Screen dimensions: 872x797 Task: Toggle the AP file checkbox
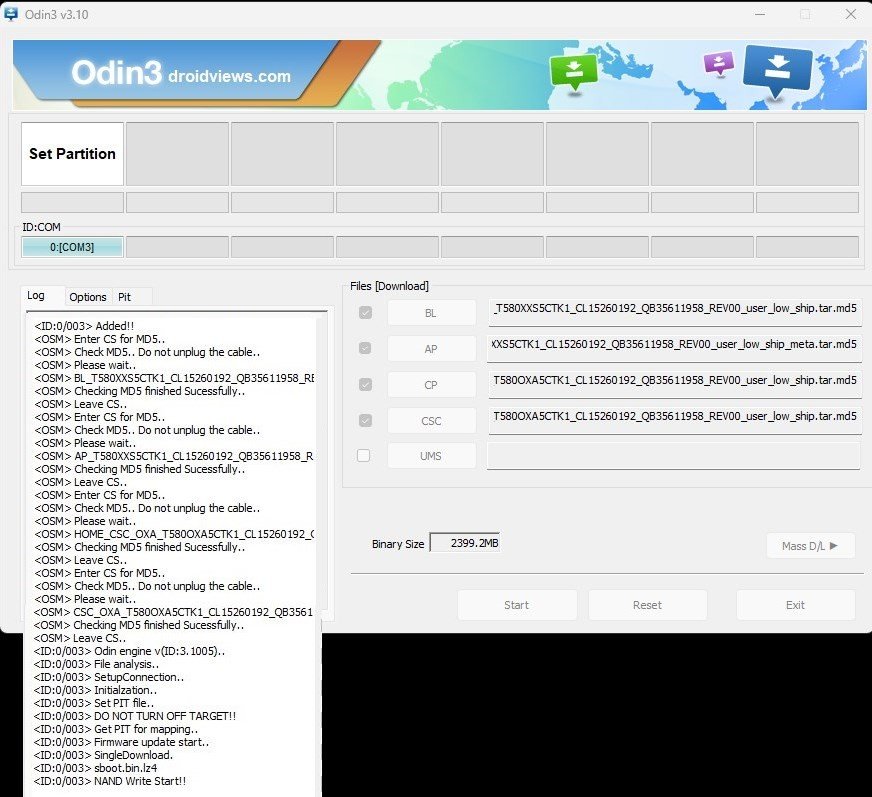365,348
